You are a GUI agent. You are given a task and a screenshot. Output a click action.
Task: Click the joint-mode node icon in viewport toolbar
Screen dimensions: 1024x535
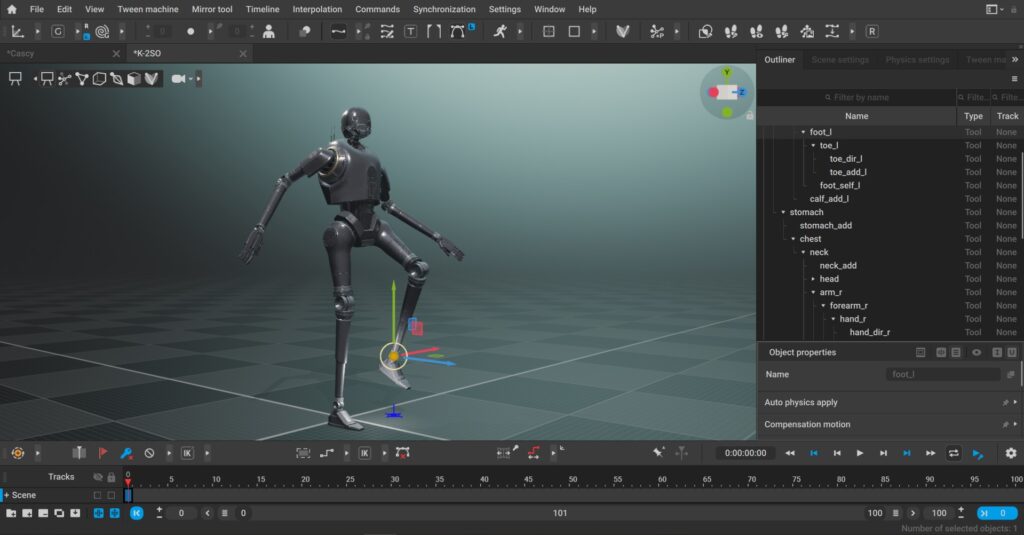click(64, 79)
